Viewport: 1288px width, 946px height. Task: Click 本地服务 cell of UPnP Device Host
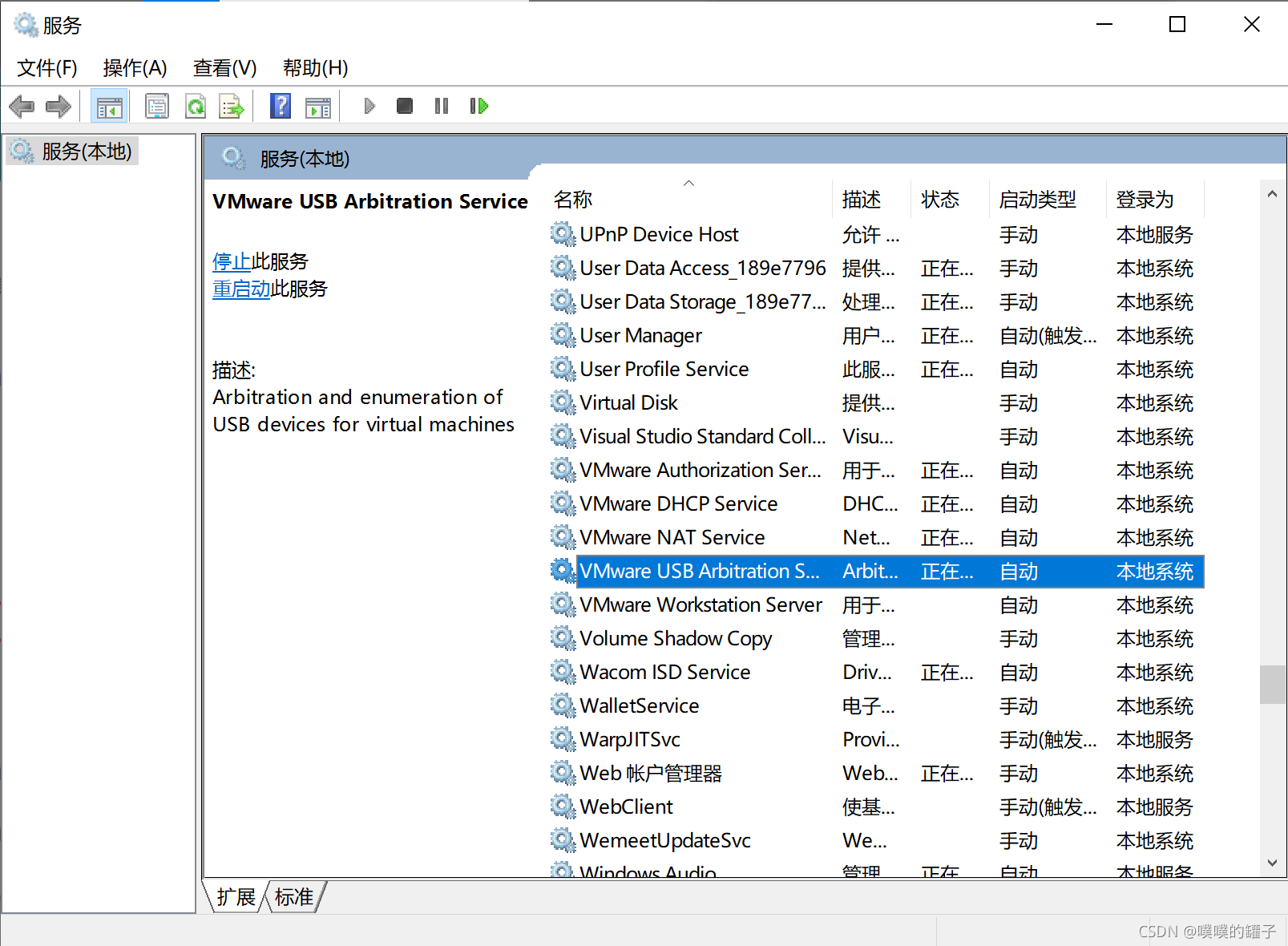(x=1155, y=234)
